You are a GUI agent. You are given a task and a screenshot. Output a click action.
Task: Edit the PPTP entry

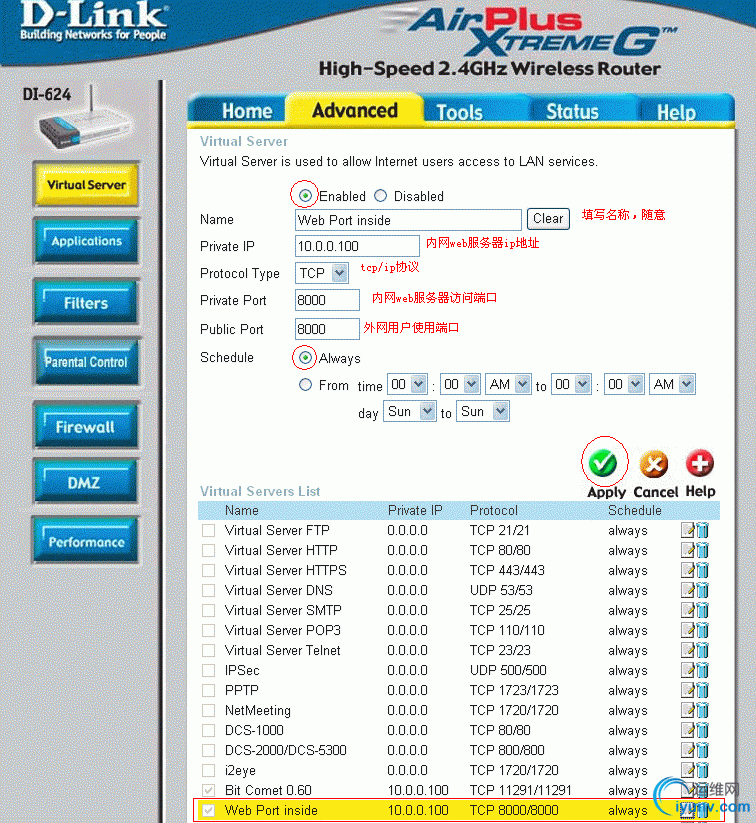coord(687,690)
